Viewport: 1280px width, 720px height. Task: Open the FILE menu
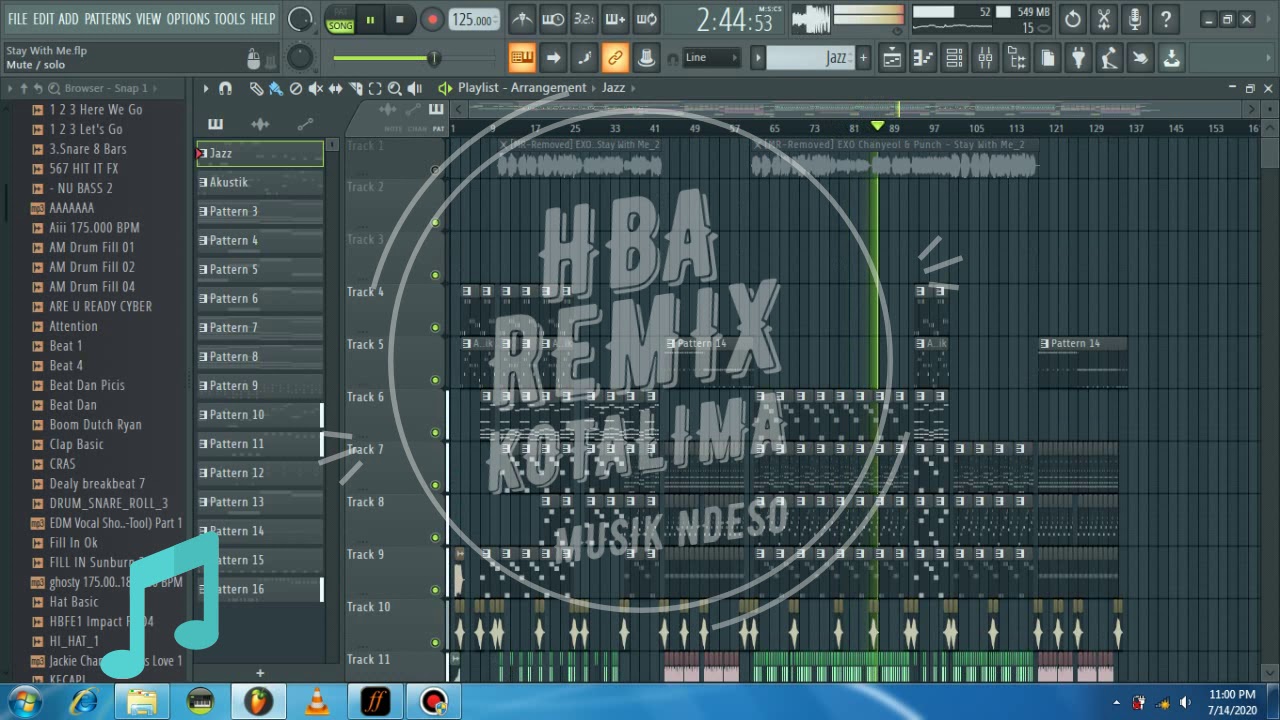coord(17,19)
